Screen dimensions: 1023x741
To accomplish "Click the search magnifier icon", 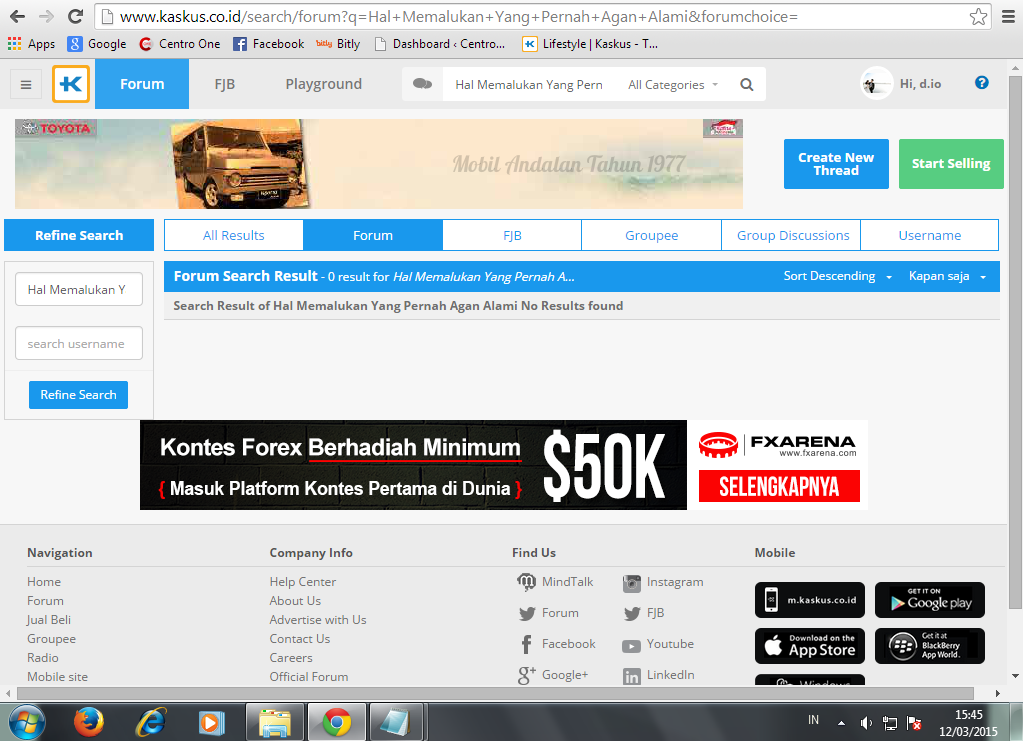I will pyautogui.click(x=746, y=85).
